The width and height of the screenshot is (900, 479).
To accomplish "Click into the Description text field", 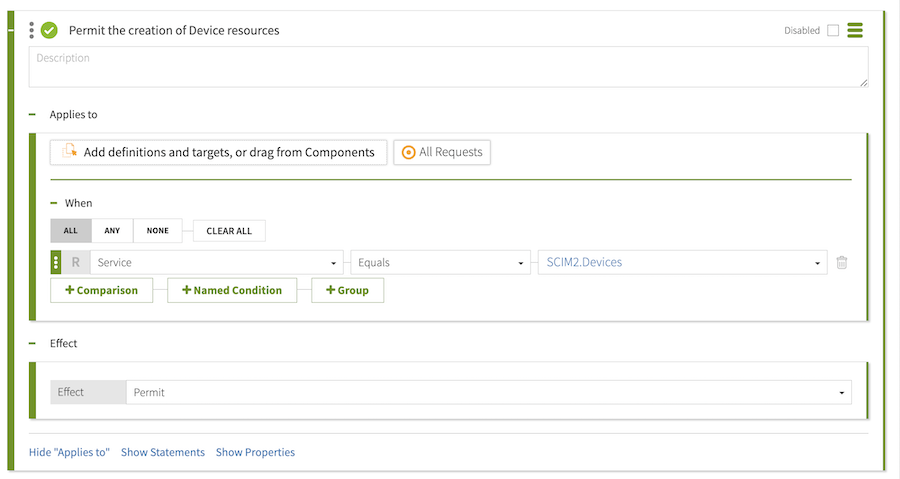I will pos(448,66).
